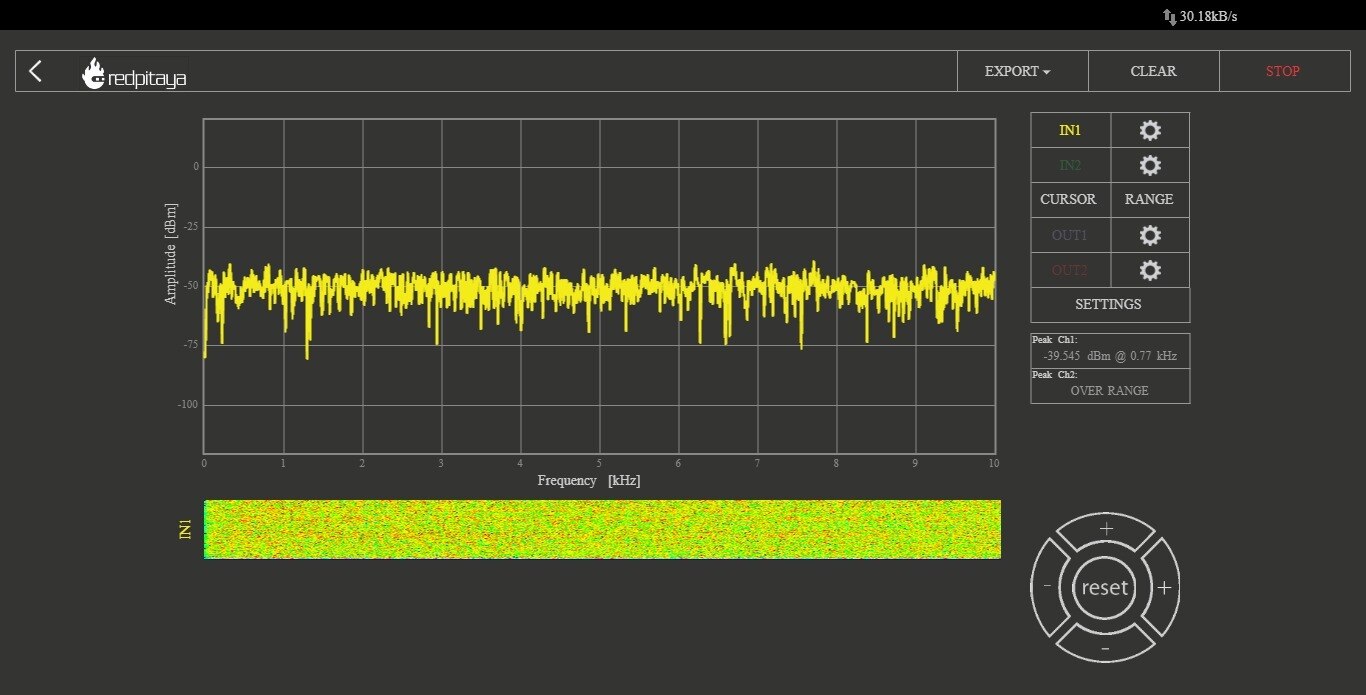Open the RANGE options panel
This screenshot has width=1366, height=695.
point(1149,199)
